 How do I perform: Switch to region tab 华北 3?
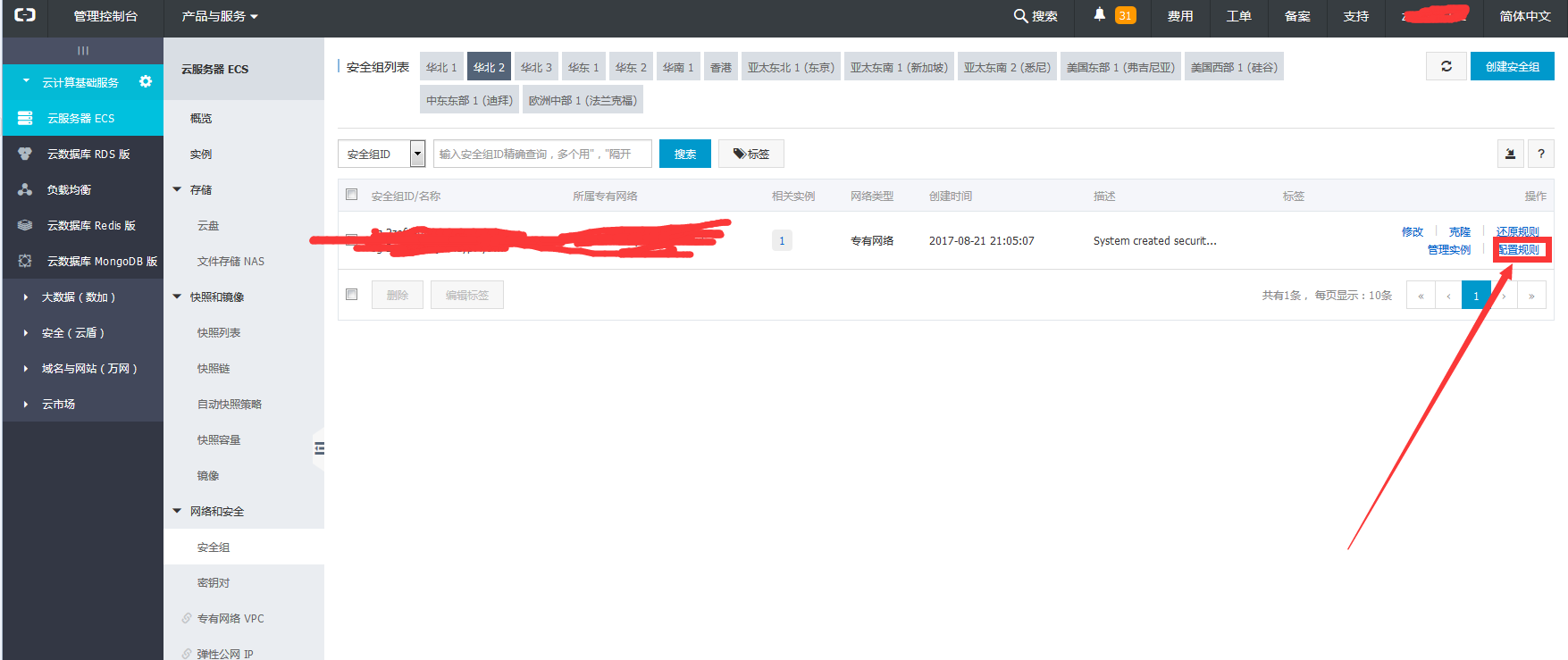[x=536, y=67]
